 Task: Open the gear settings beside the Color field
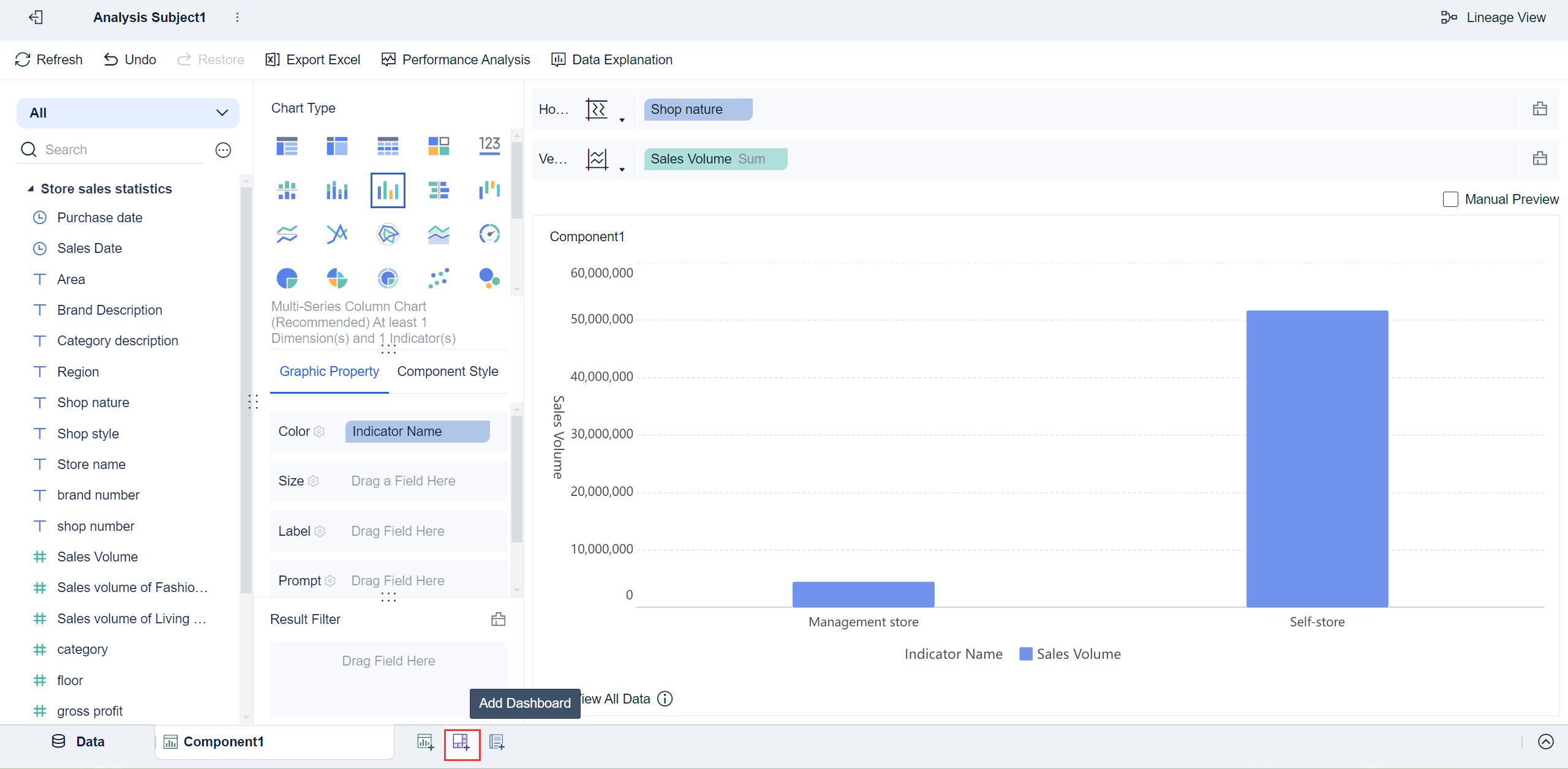318,431
